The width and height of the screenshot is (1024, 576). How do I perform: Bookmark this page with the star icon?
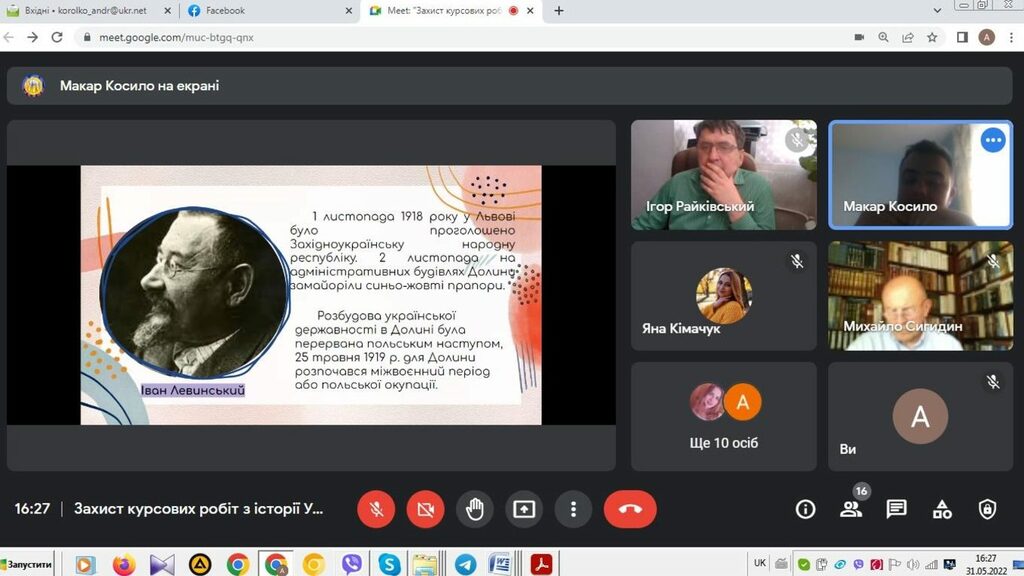tap(932, 37)
